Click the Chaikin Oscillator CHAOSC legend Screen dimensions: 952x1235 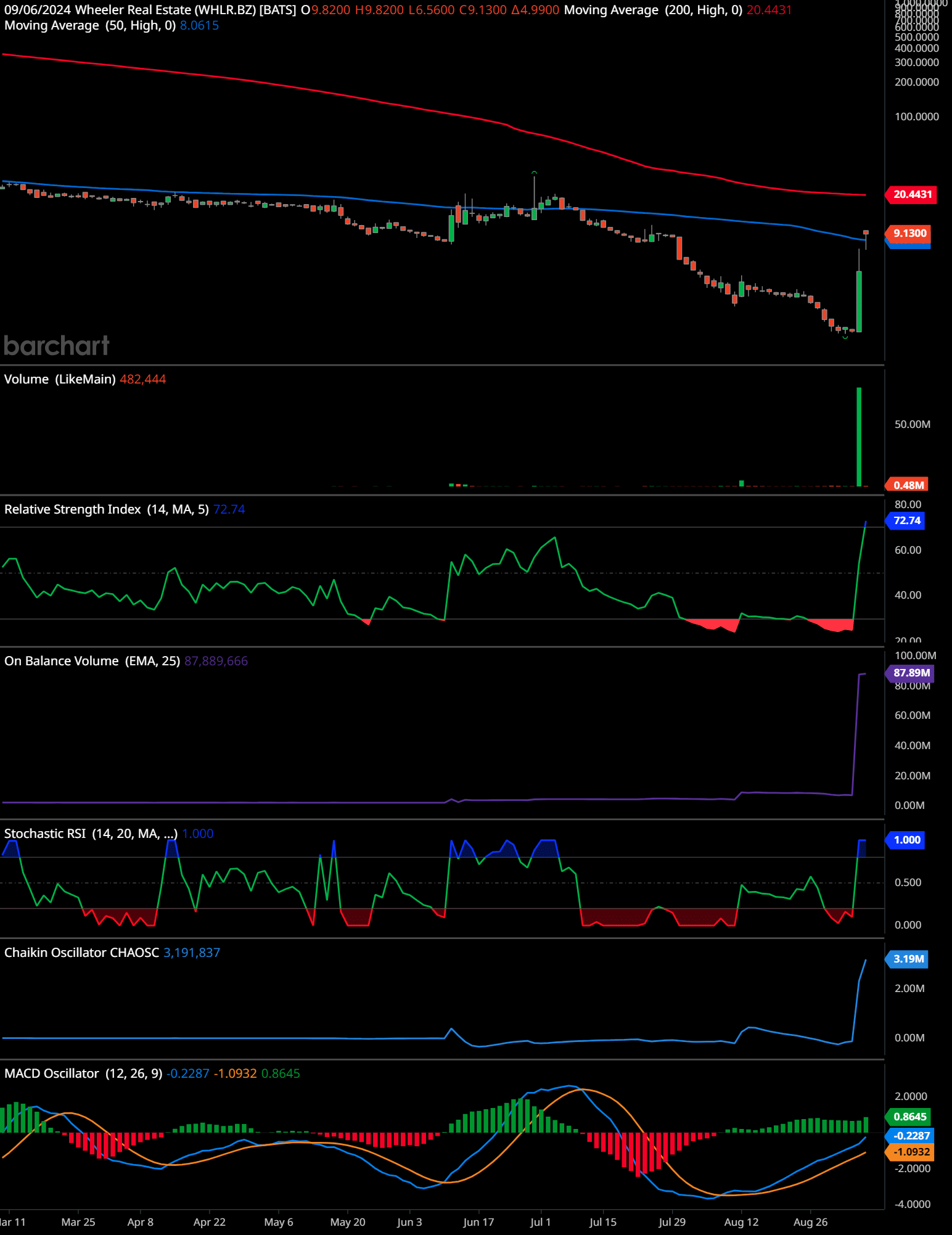click(81, 953)
